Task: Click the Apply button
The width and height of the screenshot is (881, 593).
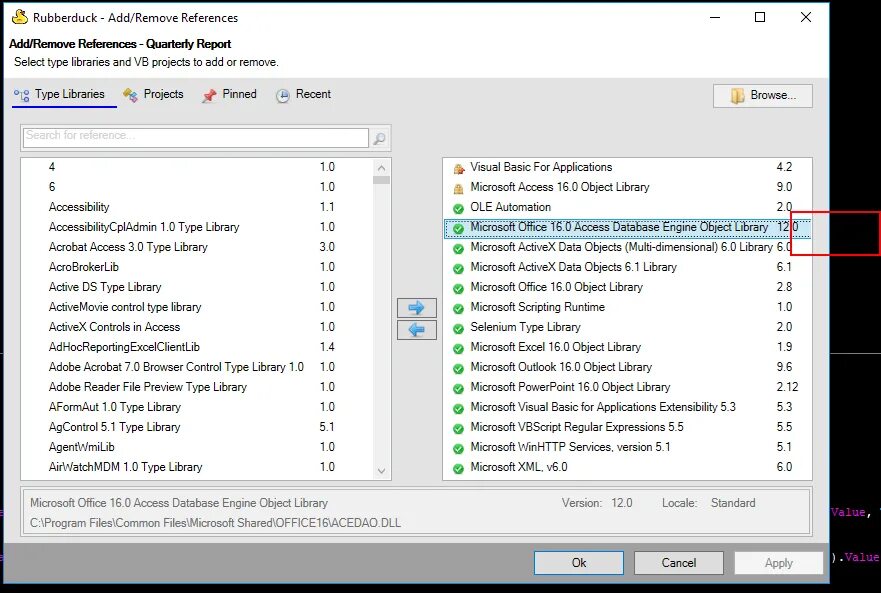Action: click(x=779, y=563)
